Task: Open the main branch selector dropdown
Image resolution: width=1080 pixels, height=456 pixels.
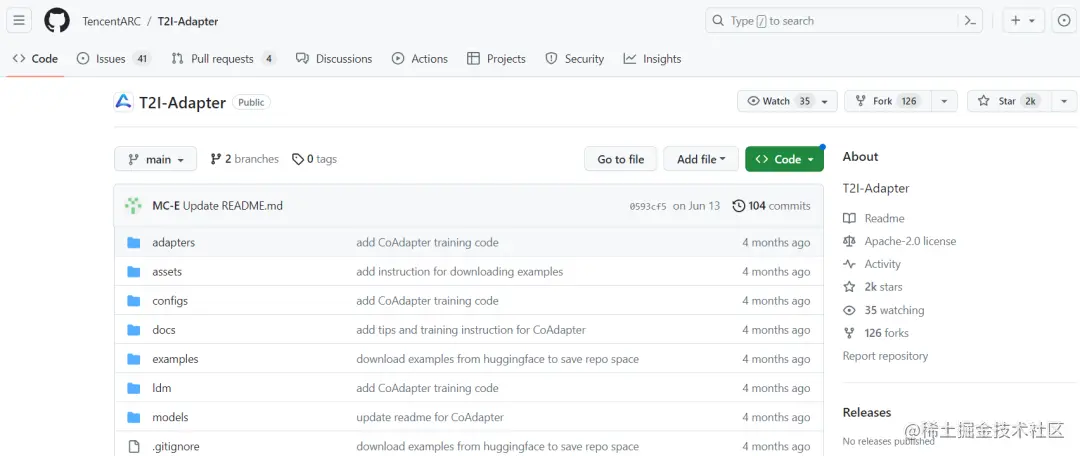Action: [156, 159]
